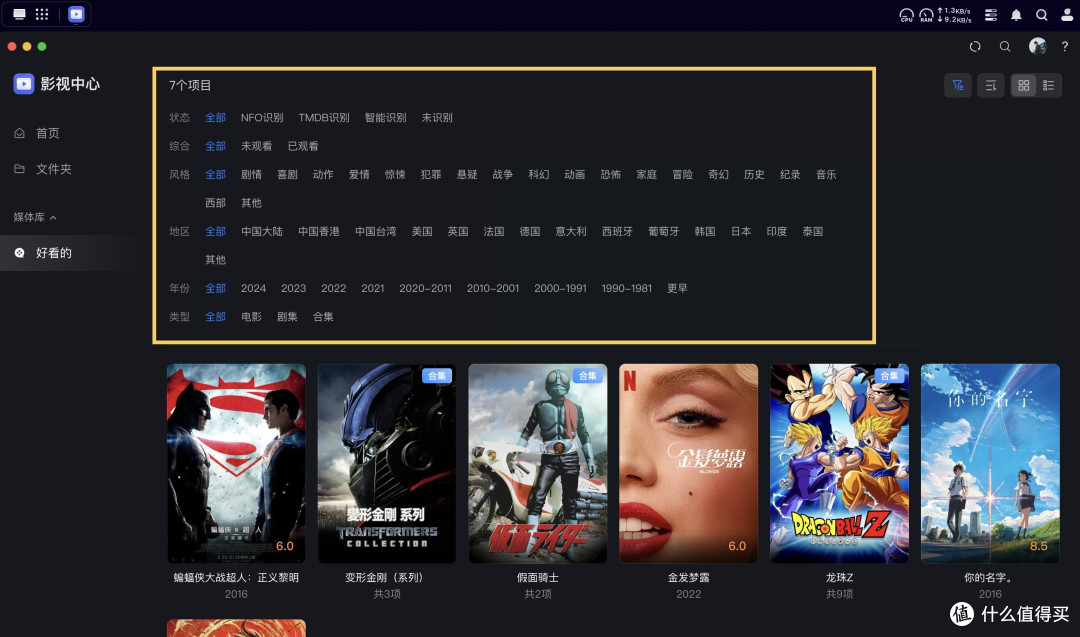Image resolution: width=1080 pixels, height=637 pixels.
Task: Open 变形金刚（系列） collection poster
Action: click(x=387, y=463)
